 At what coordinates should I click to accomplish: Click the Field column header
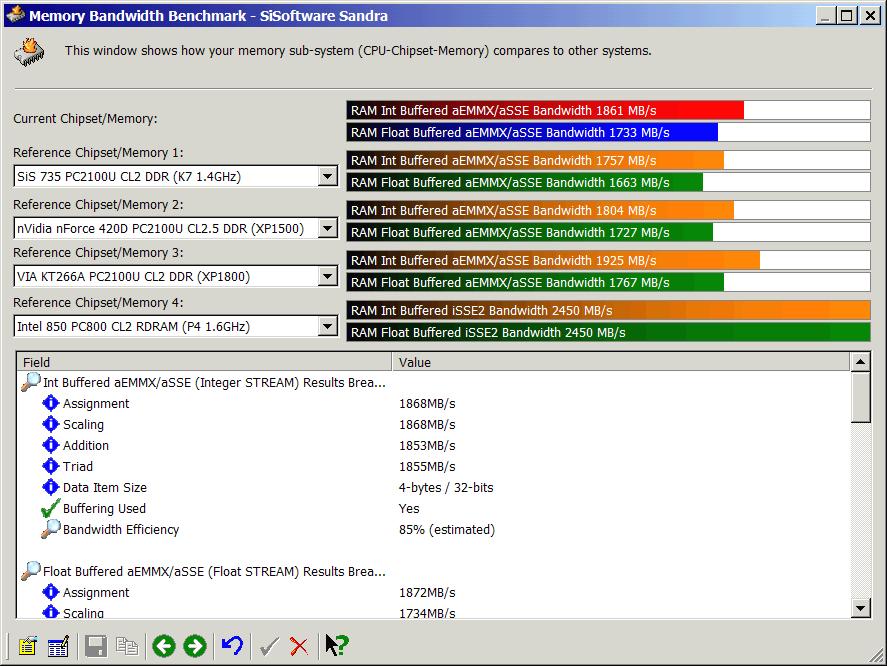(x=205, y=362)
